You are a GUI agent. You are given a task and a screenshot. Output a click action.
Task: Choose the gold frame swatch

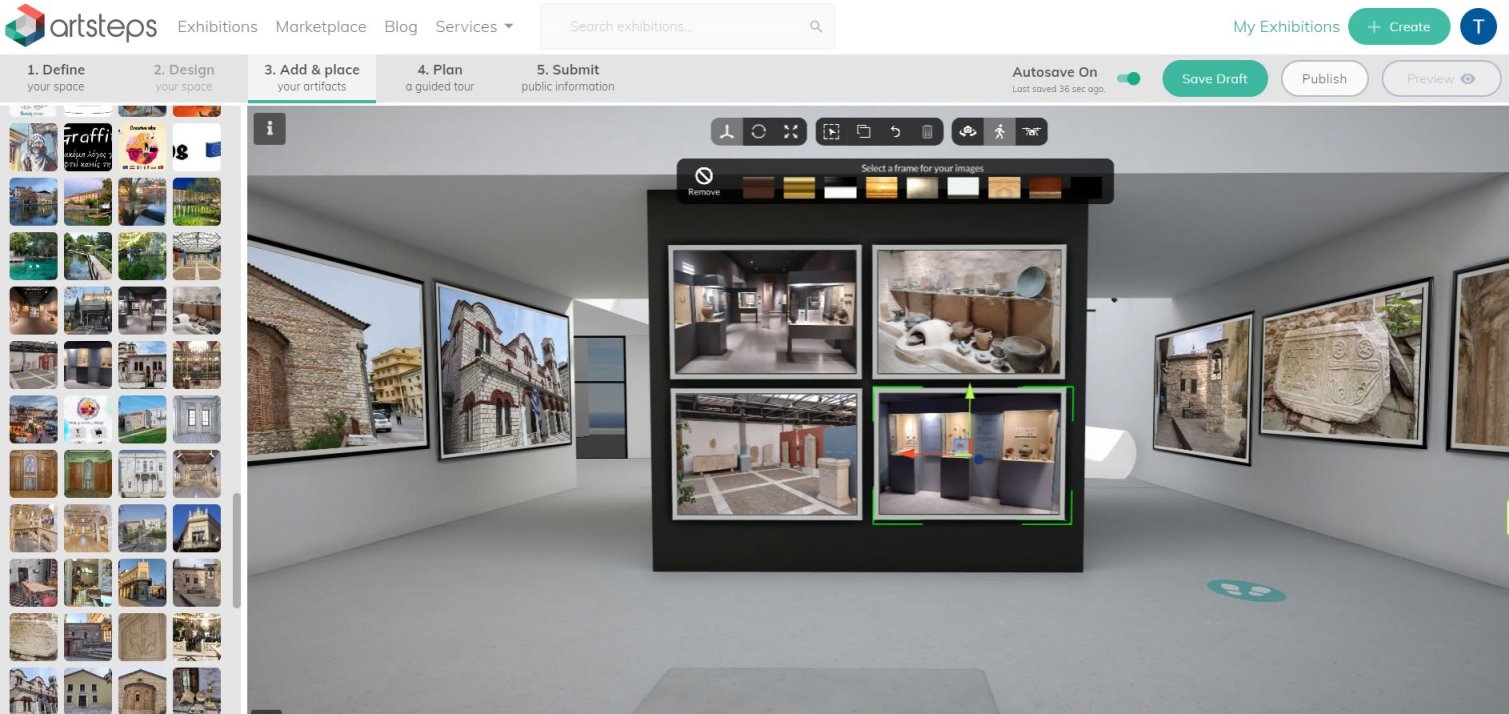click(799, 188)
